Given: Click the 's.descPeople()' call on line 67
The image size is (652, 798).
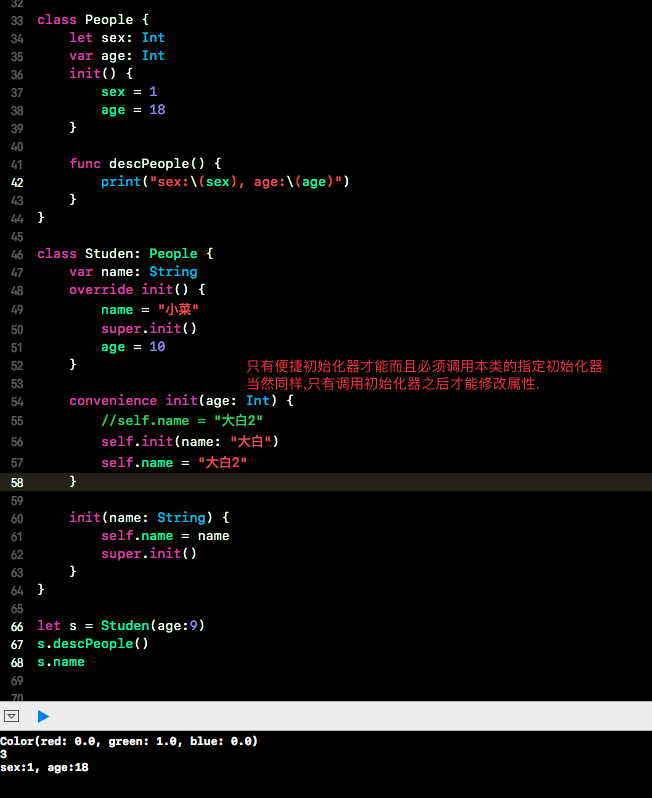Looking at the screenshot, I should point(92,644).
